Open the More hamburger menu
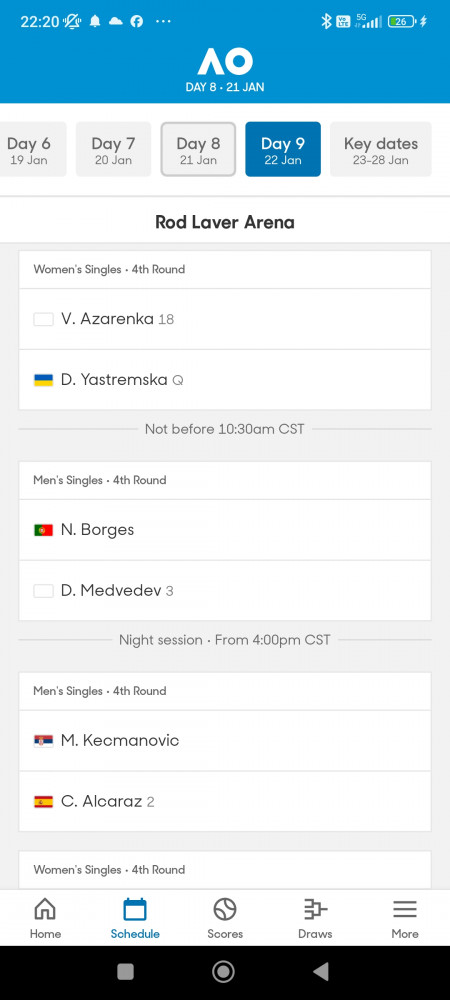This screenshot has height=1000, width=450. 405,909
